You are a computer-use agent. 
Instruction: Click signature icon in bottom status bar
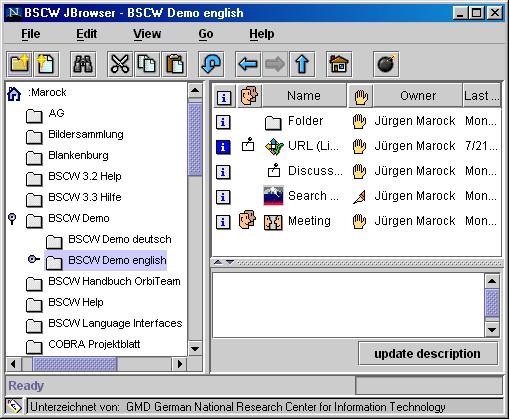tap(14, 406)
